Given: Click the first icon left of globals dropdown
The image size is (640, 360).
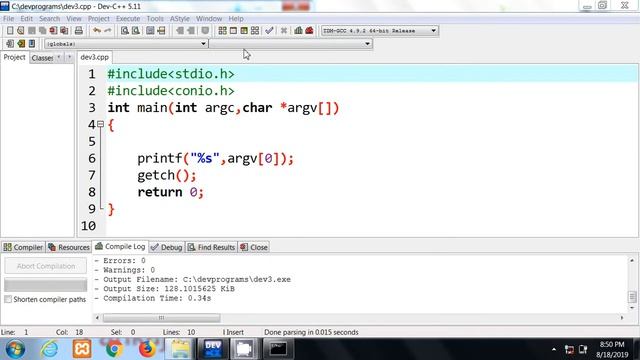Looking at the screenshot, I should click(x=10, y=44).
